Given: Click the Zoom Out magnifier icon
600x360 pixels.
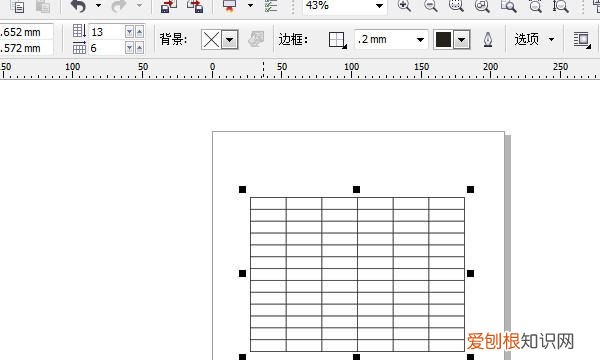Looking at the screenshot, I should click(431, 6).
